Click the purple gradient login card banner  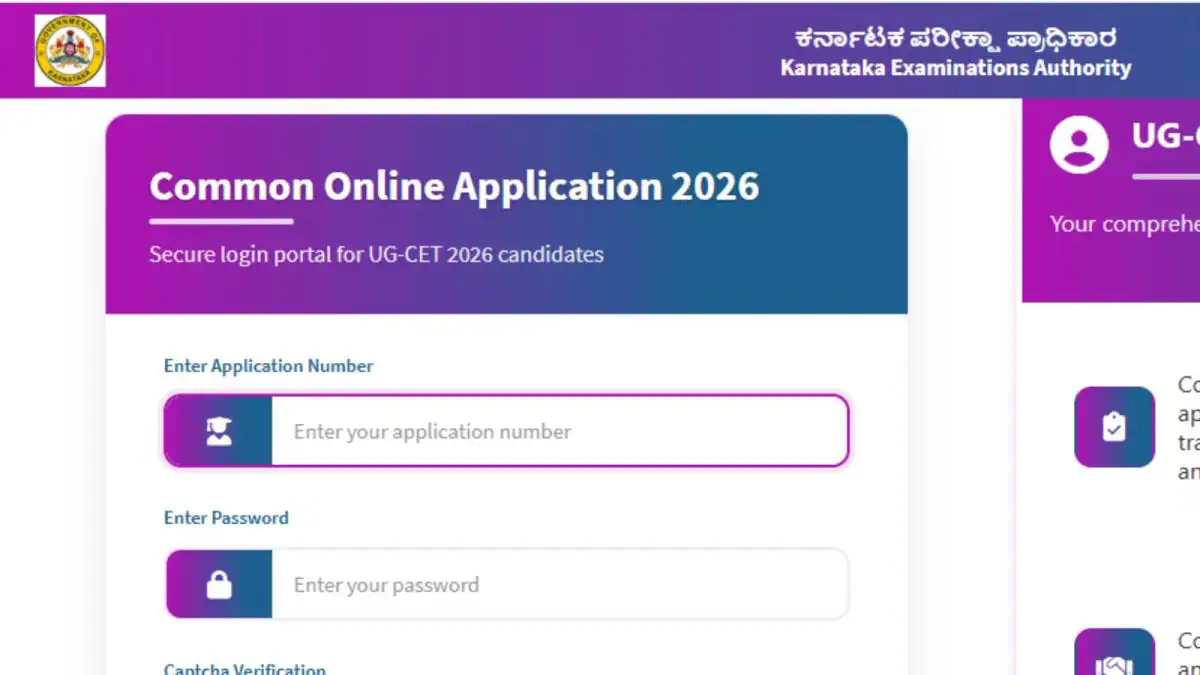pyautogui.click(x=507, y=210)
